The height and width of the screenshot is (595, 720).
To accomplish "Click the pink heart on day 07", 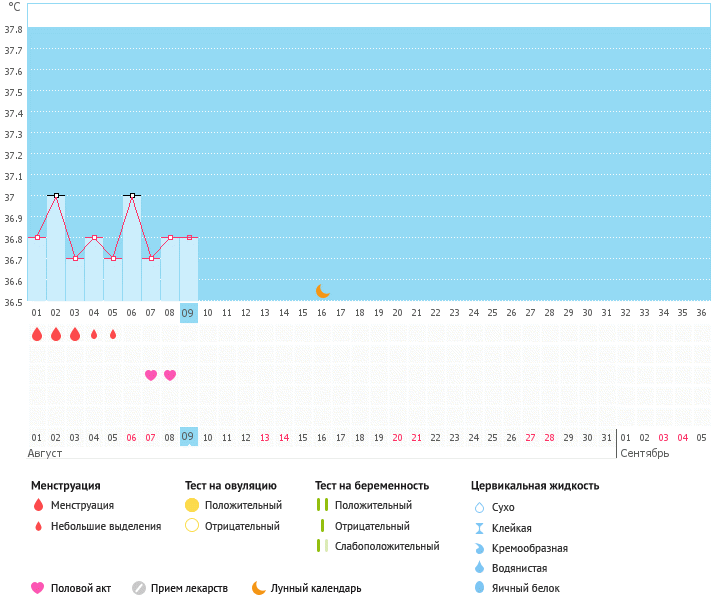I will coord(151,375).
